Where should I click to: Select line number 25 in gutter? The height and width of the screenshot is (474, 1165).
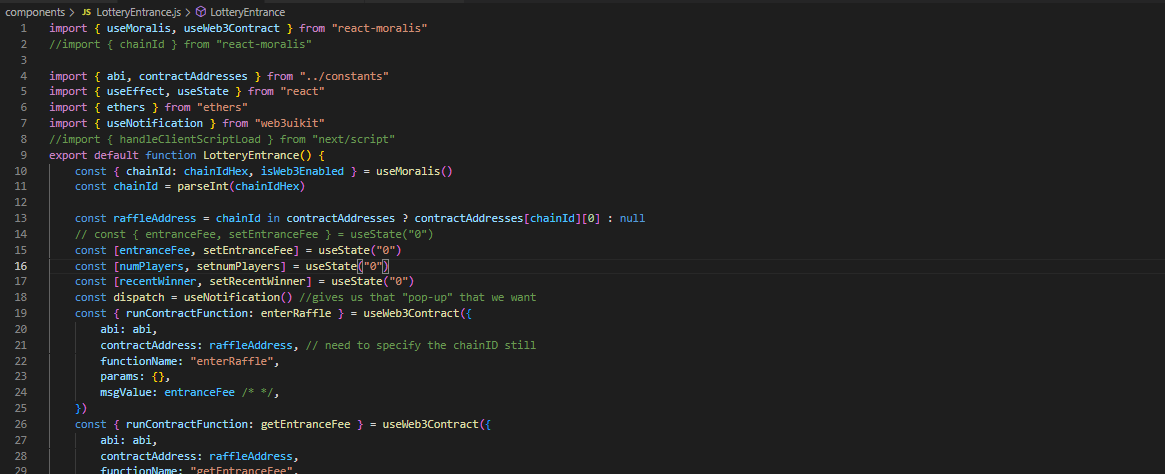[x=21, y=409]
